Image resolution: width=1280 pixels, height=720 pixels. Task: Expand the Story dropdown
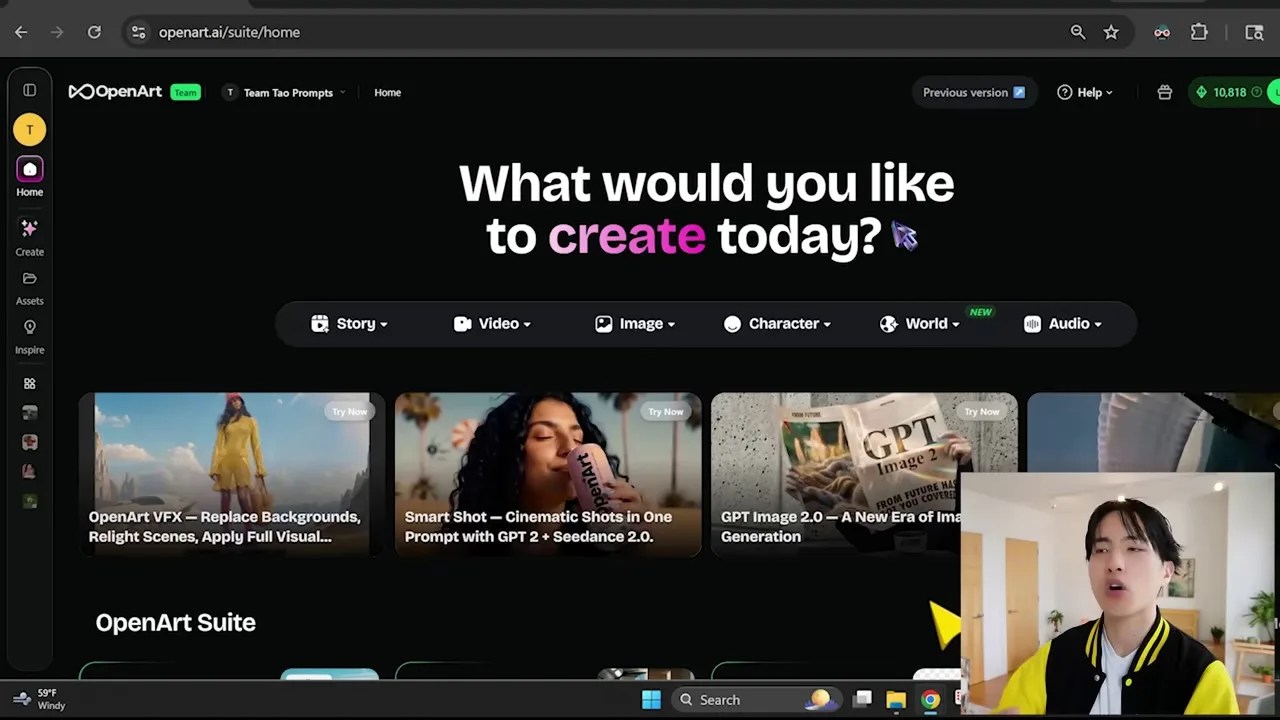pyautogui.click(x=349, y=324)
